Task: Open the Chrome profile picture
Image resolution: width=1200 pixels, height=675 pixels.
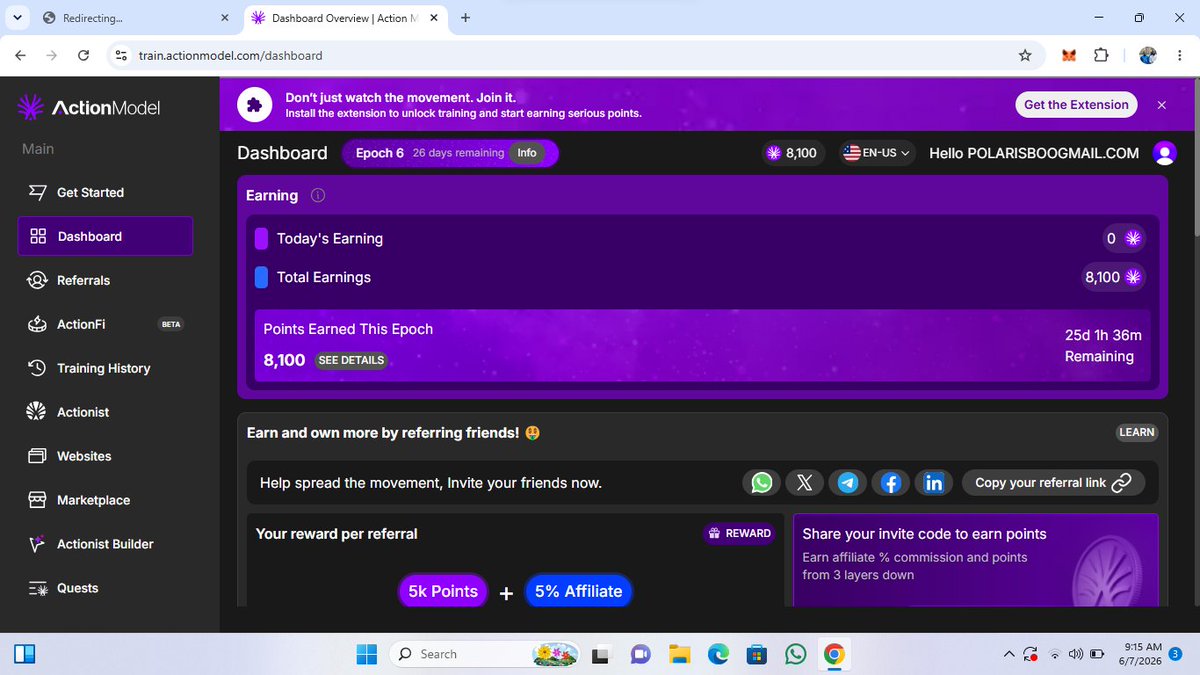Action: tap(1148, 56)
